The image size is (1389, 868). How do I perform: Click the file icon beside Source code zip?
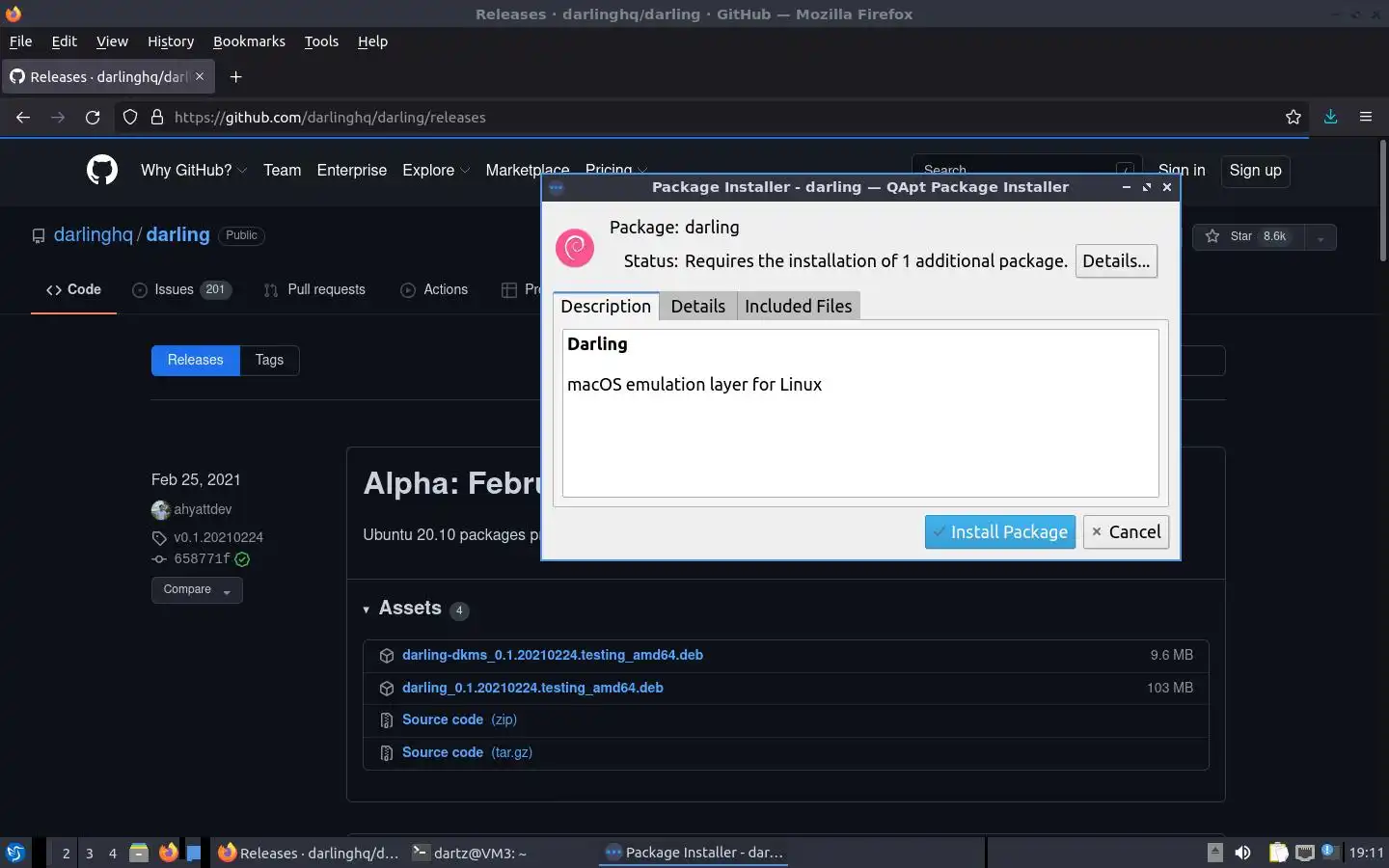(387, 720)
